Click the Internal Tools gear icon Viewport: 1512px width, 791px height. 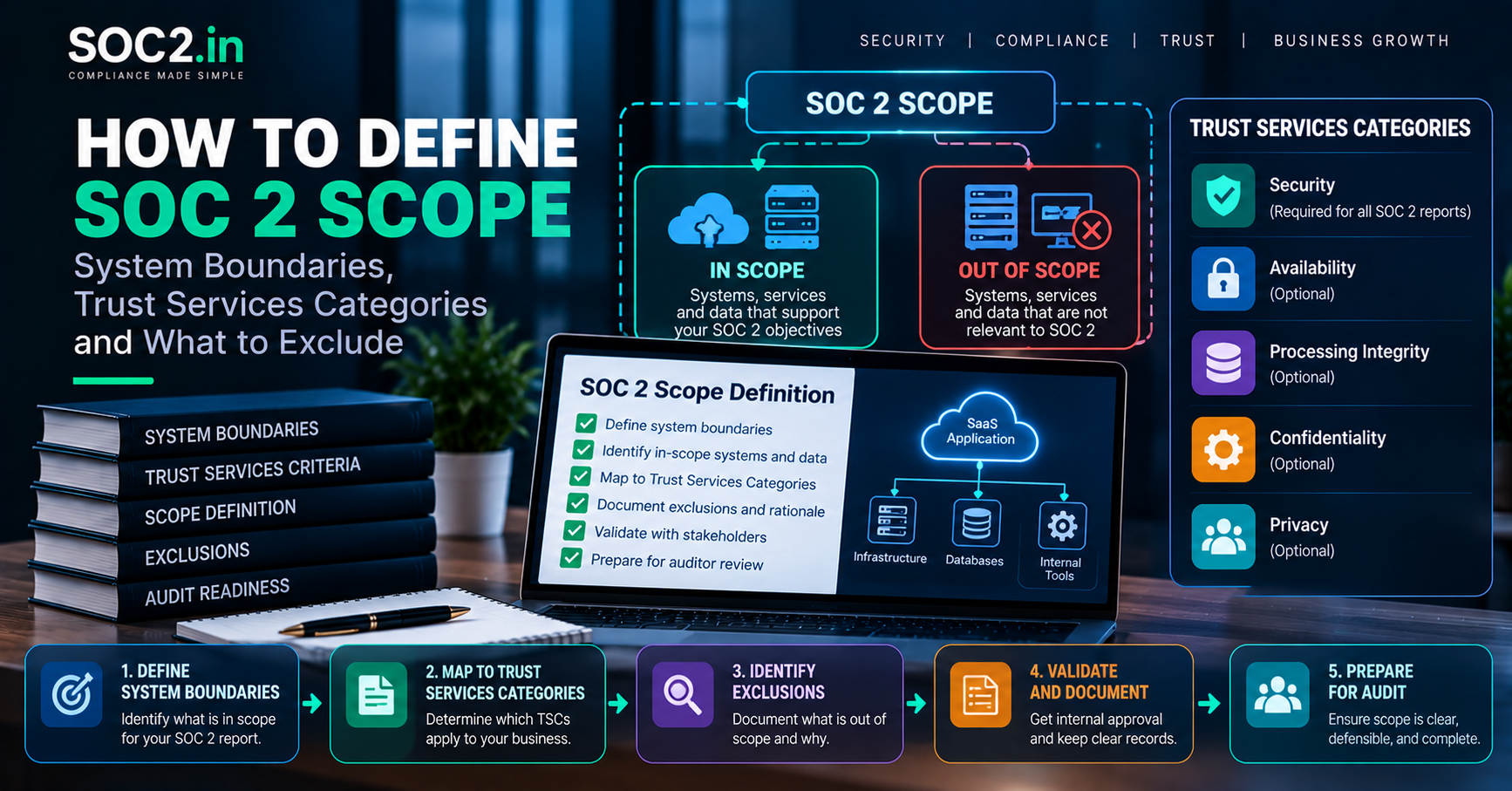1062,526
